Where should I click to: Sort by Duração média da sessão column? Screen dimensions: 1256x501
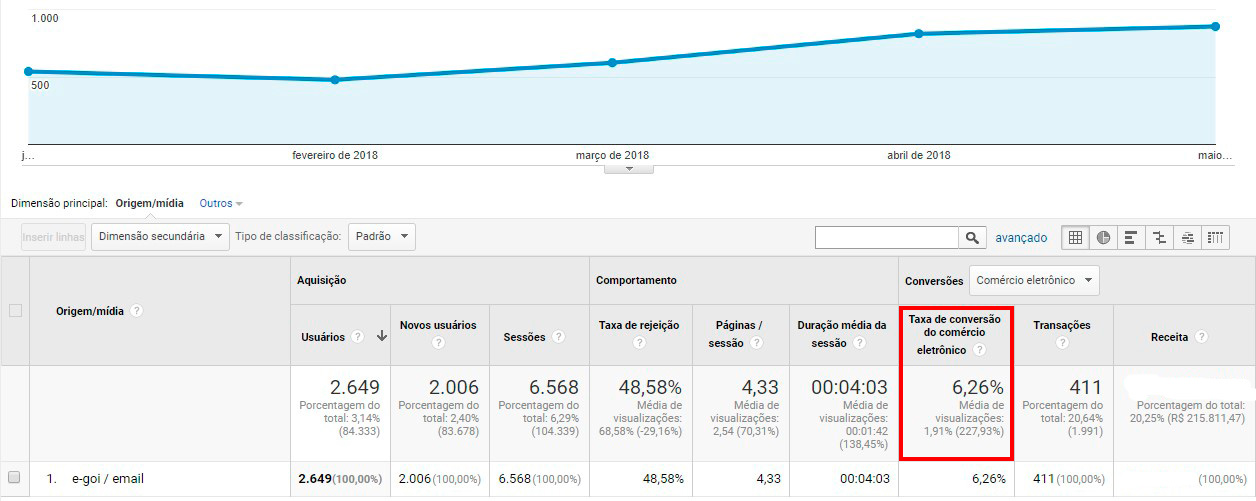pos(842,333)
